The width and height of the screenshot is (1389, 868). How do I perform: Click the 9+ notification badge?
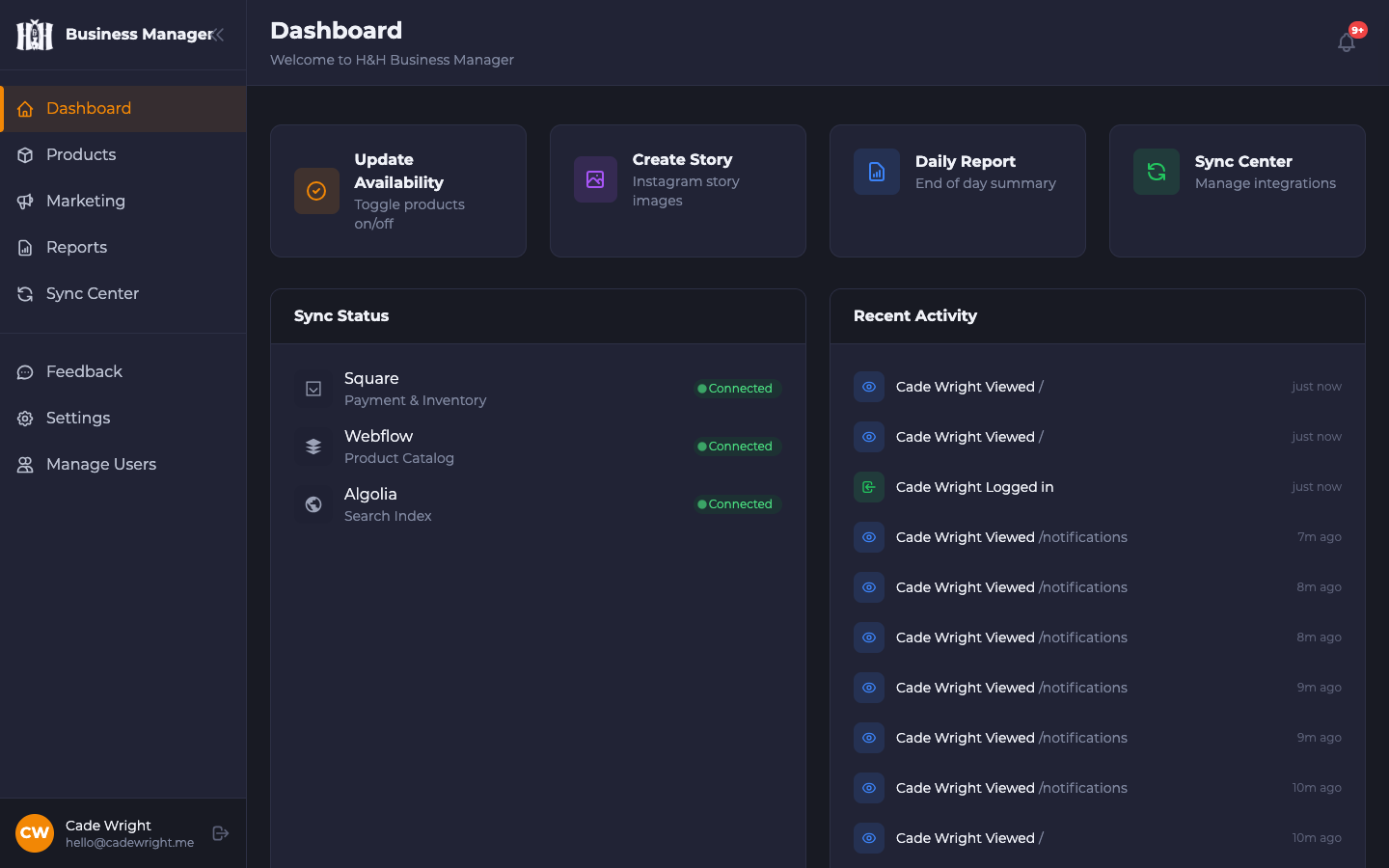pos(1358,30)
